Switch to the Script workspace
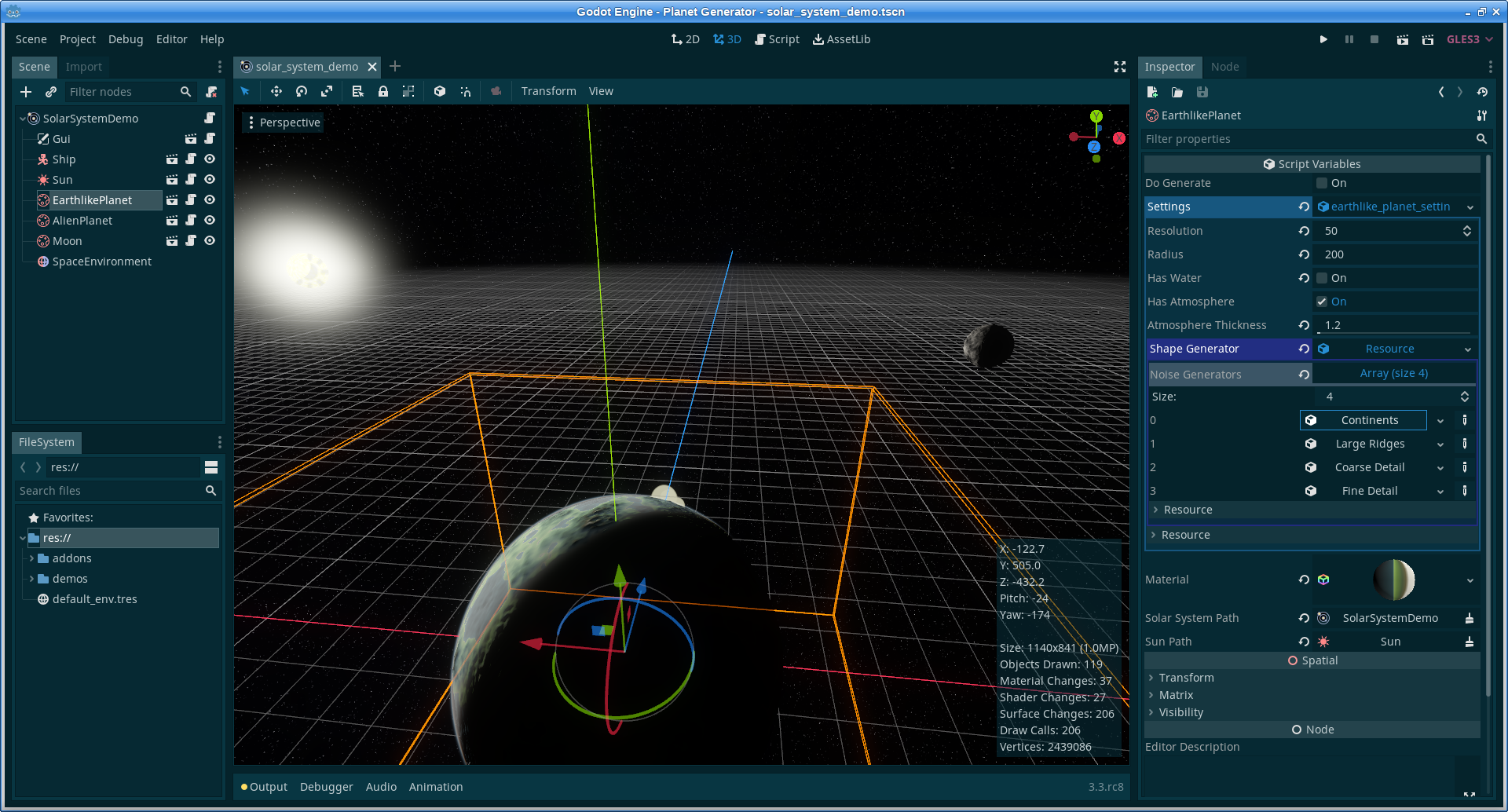 (777, 39)
